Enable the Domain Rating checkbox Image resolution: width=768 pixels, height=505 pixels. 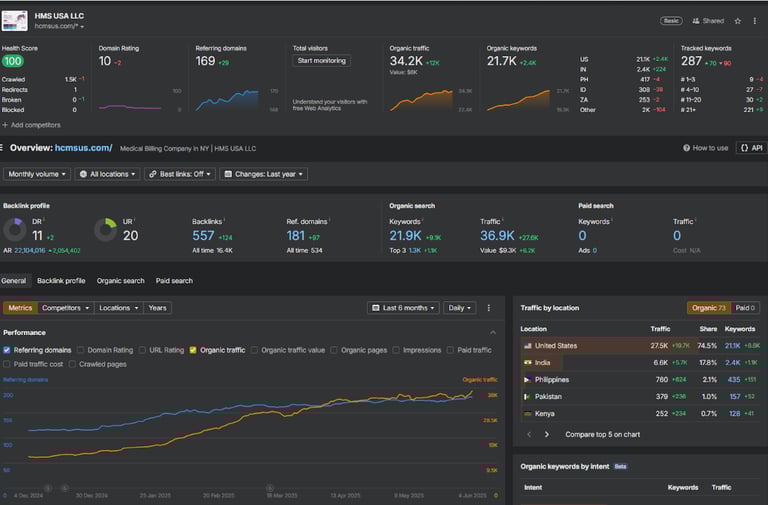[x=81, y=350]
